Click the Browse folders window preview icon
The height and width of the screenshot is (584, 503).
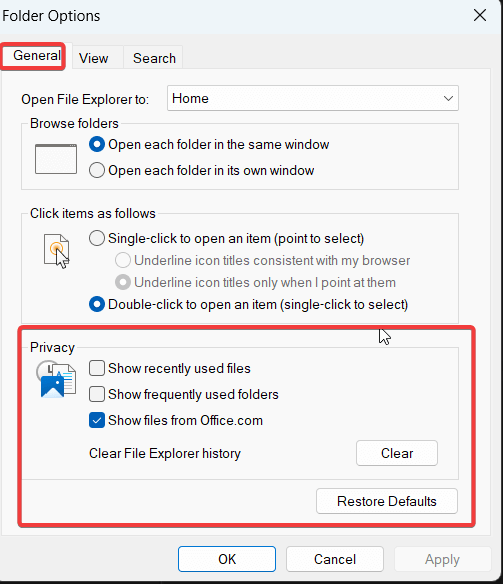(56, 159)
